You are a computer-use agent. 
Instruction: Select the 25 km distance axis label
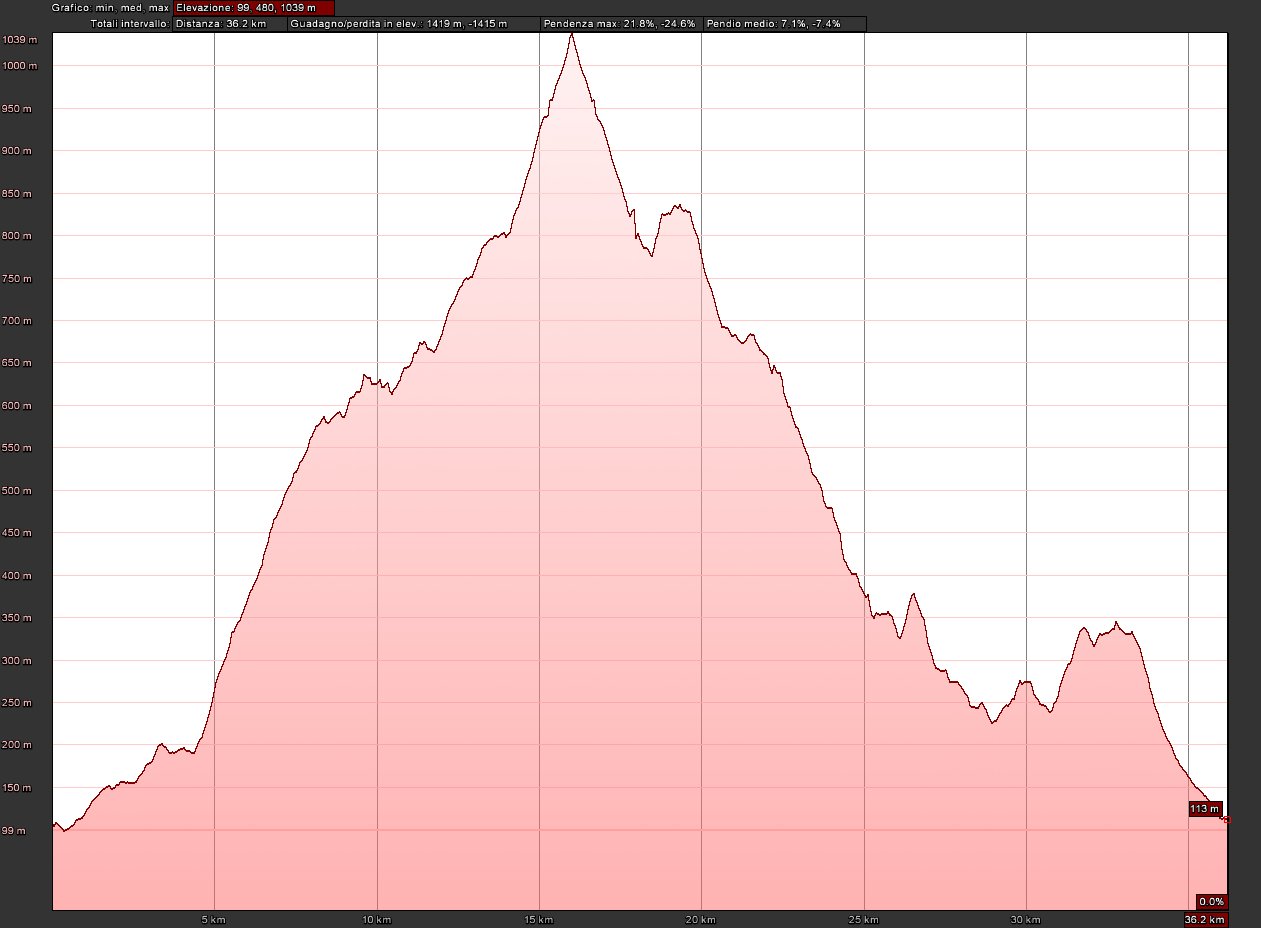pyautogui.click(x=863, y=919)
